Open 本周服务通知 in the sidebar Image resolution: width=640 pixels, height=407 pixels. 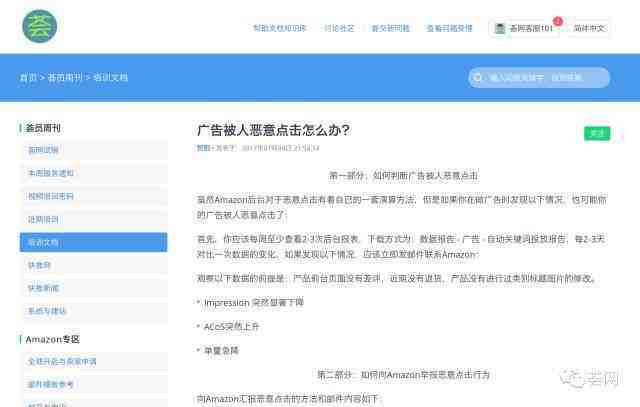tap(93, 173)
